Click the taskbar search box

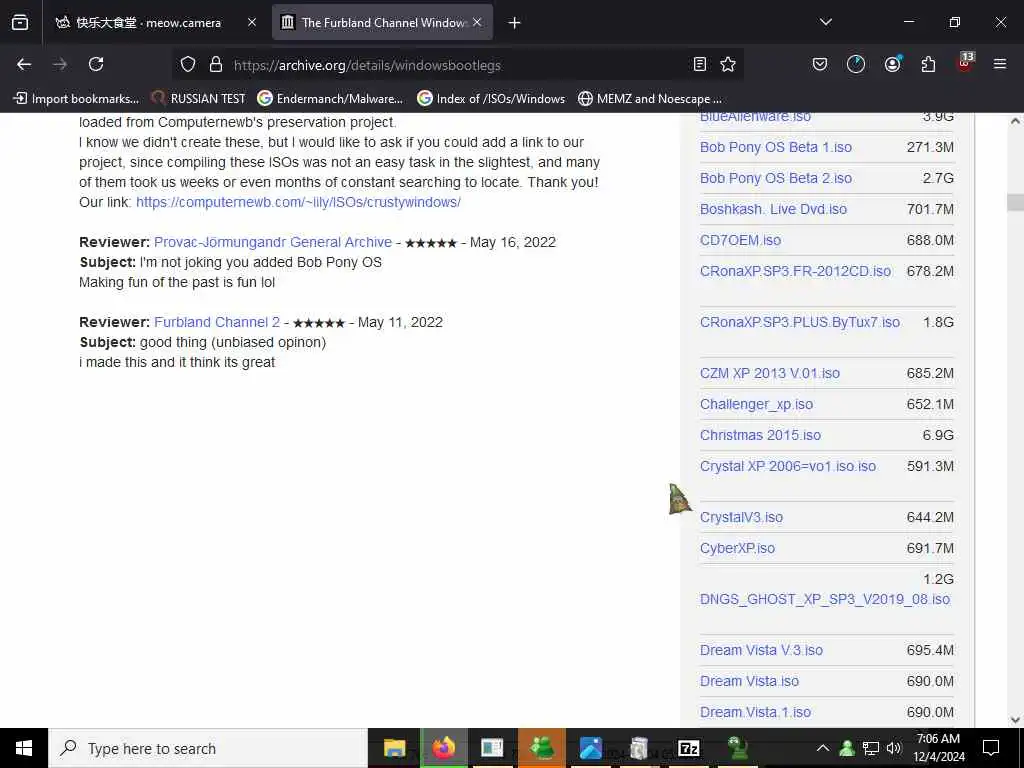coord(208,748)
